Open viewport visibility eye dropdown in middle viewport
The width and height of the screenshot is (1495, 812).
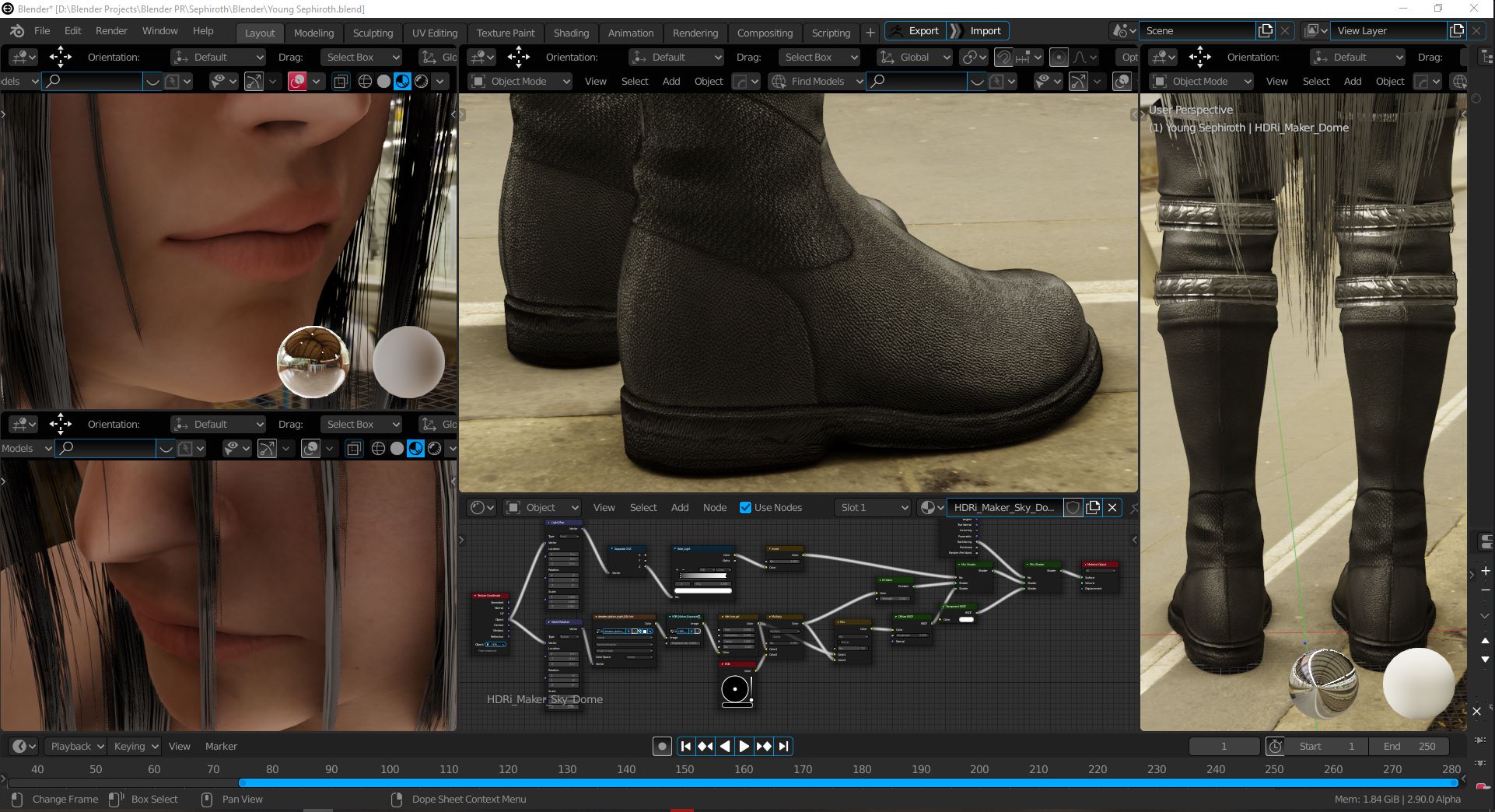pos(1048,81)
